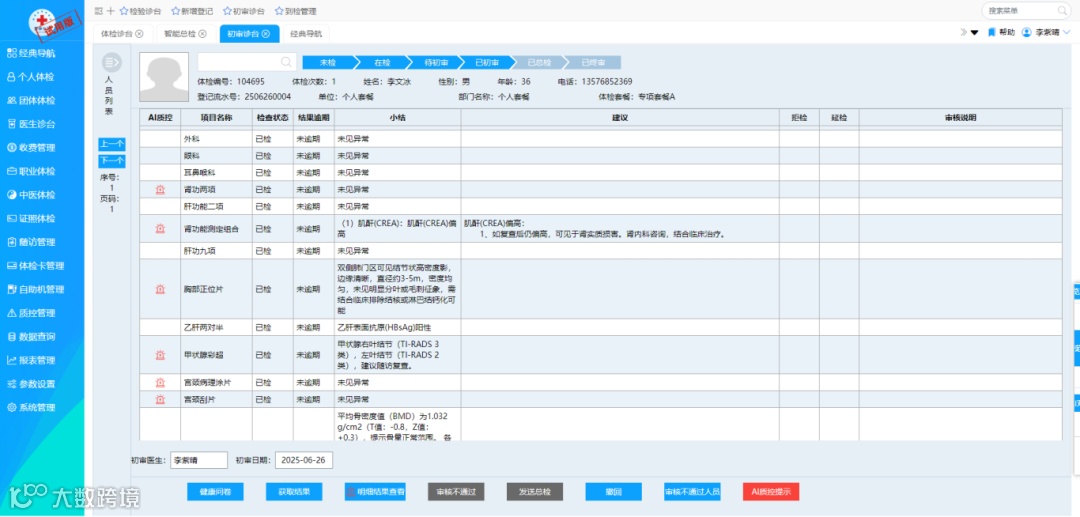The image size is (1080, 517).
Task: Open 经典导航 in the left sidebar
Action: pos(32,53)
